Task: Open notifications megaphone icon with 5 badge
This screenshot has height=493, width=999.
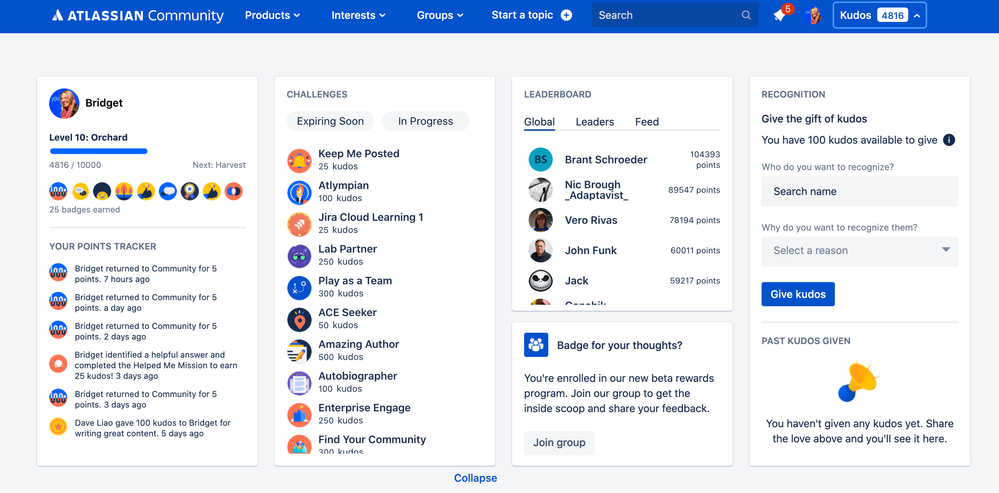Action: coord(781,14)
